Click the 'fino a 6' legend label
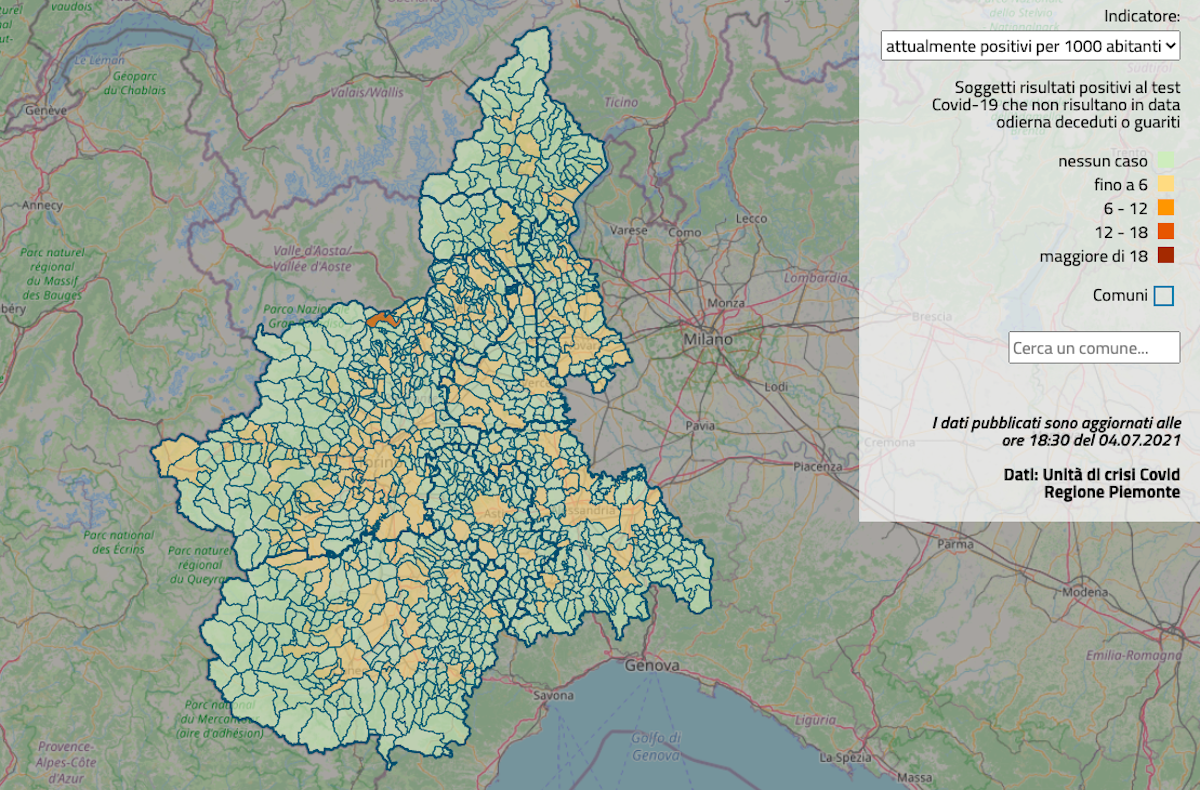 point(1120,185)
